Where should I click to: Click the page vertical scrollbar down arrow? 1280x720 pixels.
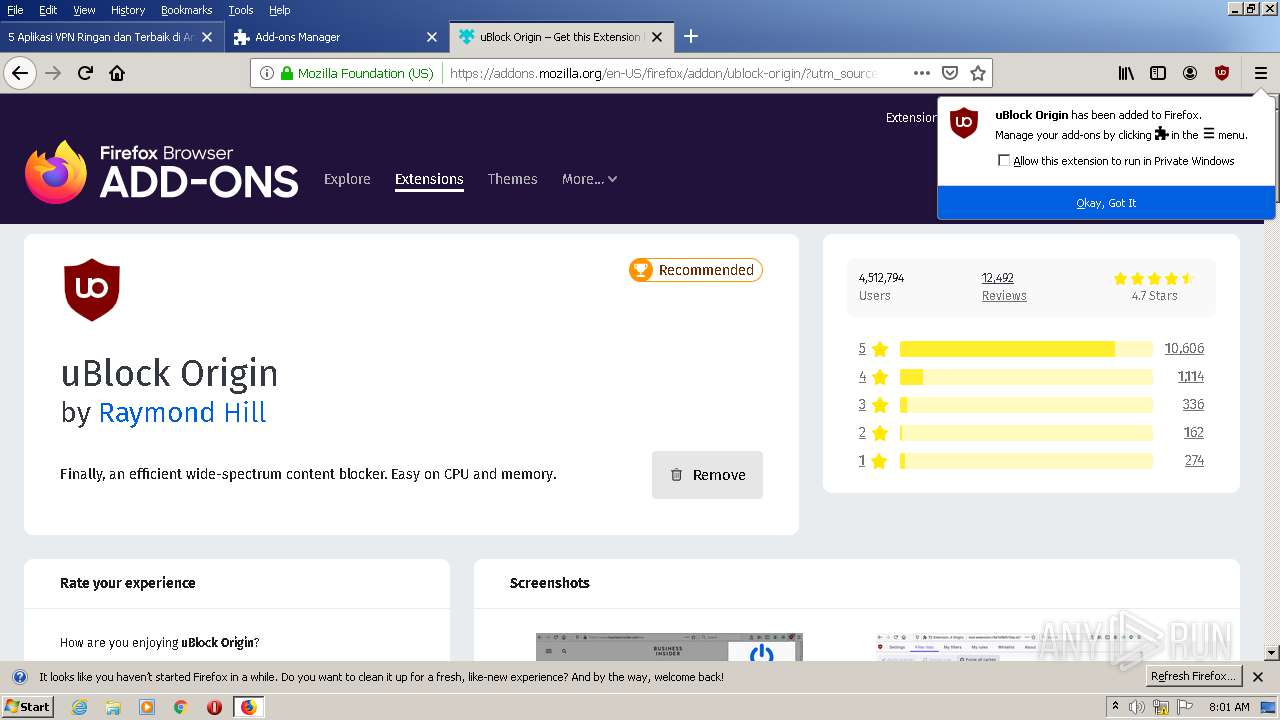(x=1272, y=653)
